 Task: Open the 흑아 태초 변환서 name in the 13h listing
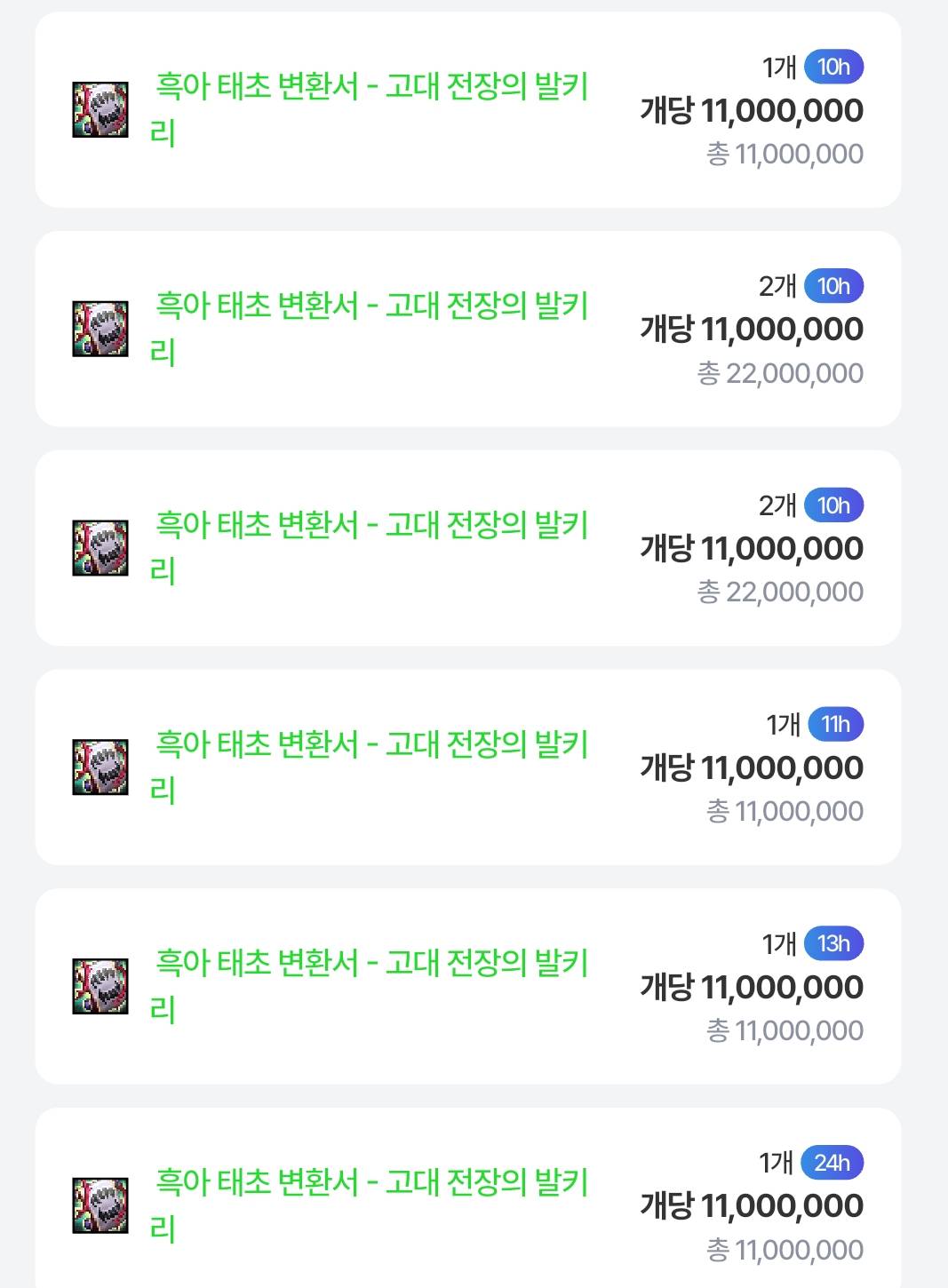[x=370, y=964]
